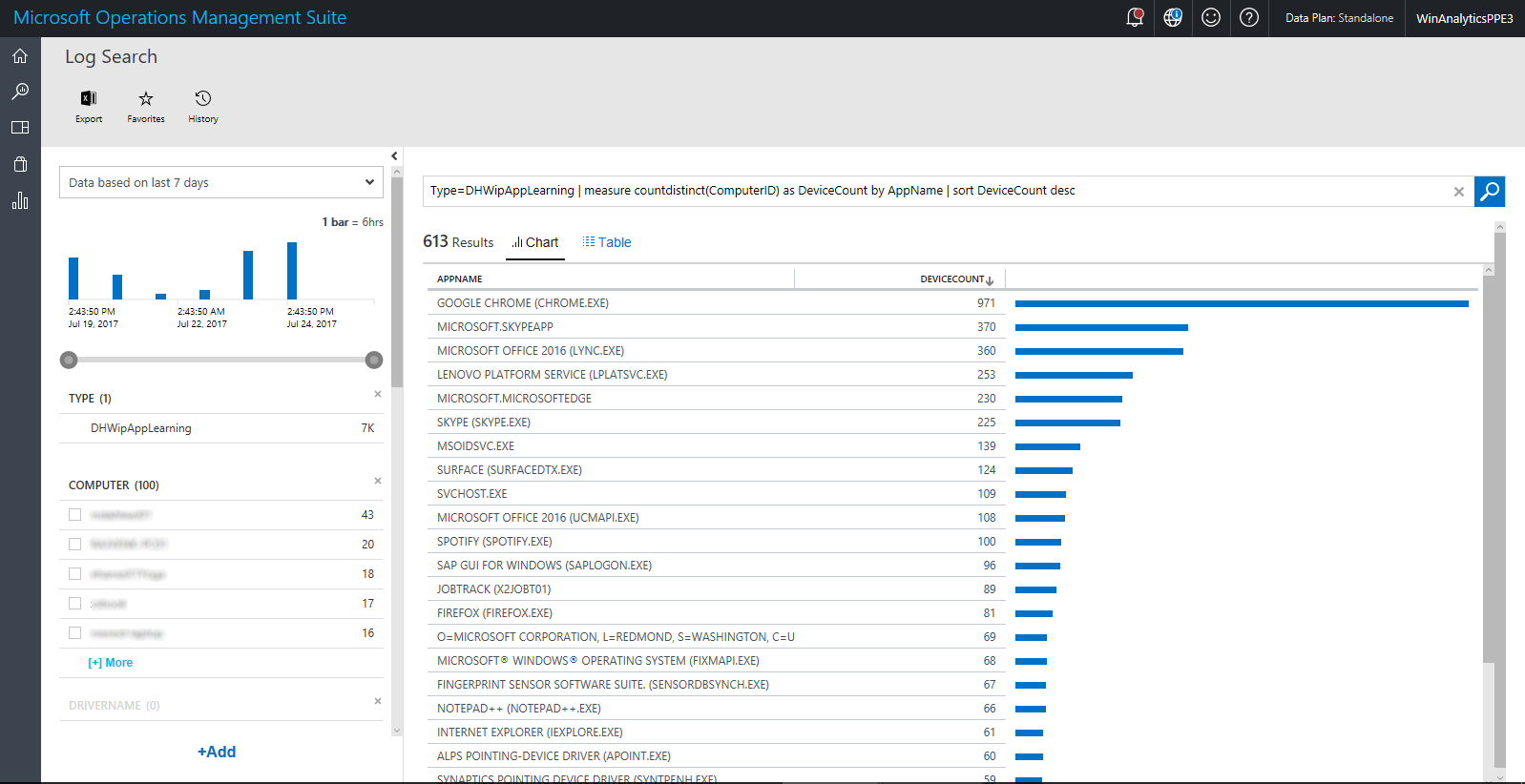This screenshot has width=1525, height=784.
Task: Open notifications bell icon
Action: pos(1135,17)
